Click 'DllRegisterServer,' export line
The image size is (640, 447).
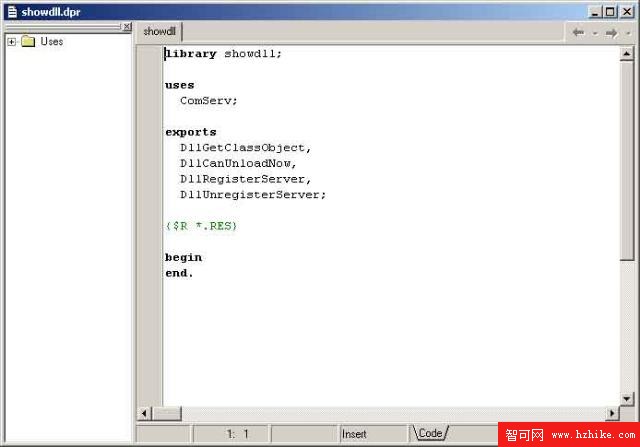pyautogui.click(x=245, y=179)
